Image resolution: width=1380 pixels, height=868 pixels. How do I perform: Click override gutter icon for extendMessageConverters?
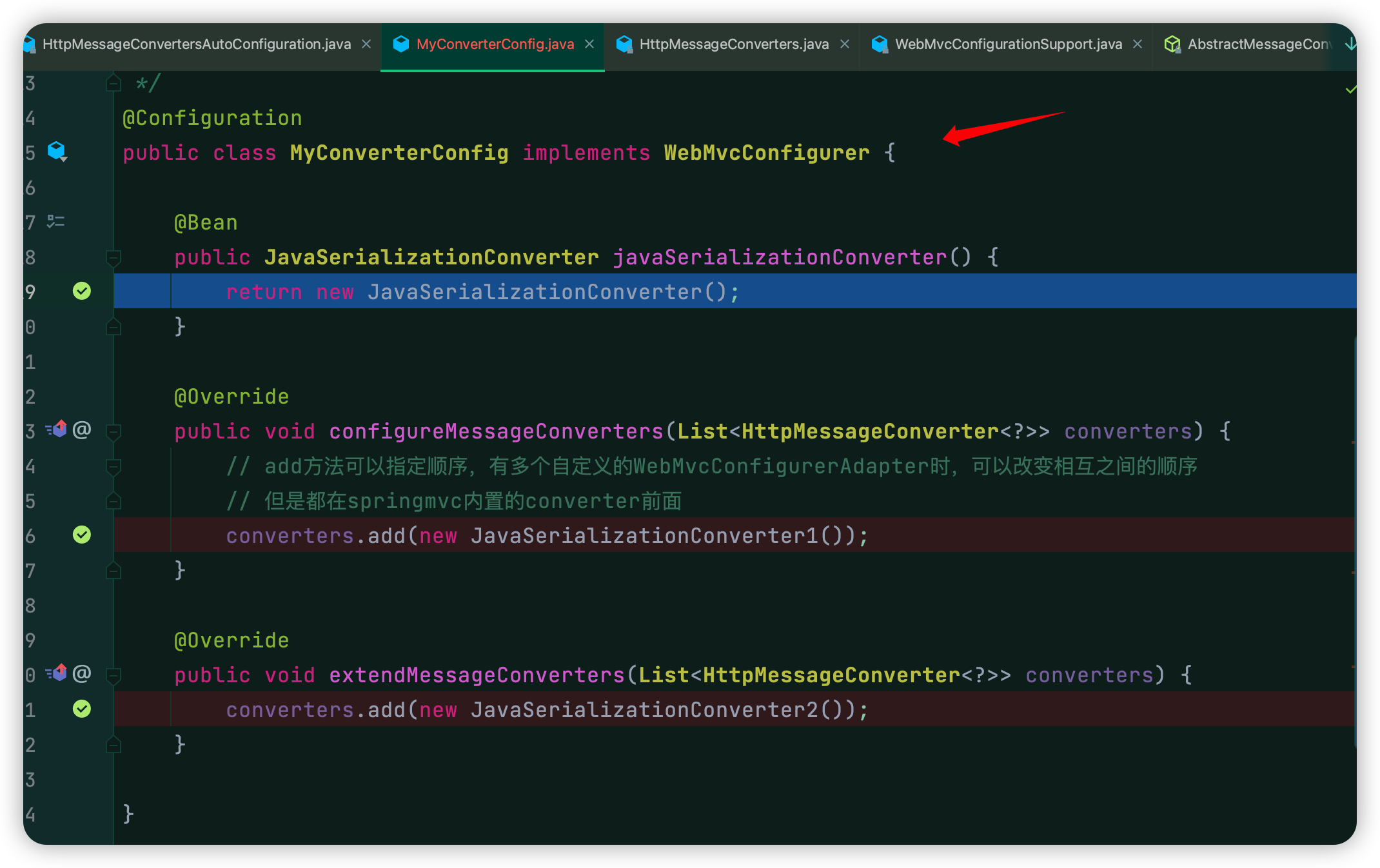coord(57,673)
